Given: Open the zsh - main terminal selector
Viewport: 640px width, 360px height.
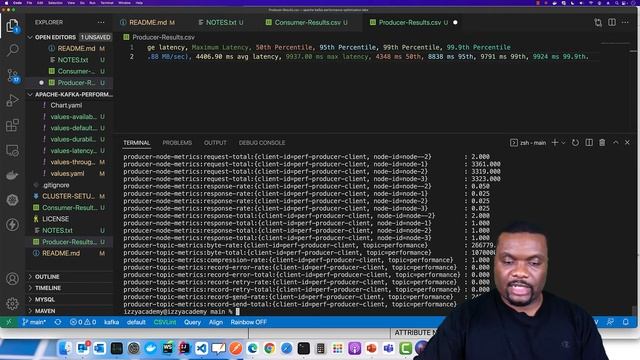Looking at the screenshot, I should (x=528, y=142).
